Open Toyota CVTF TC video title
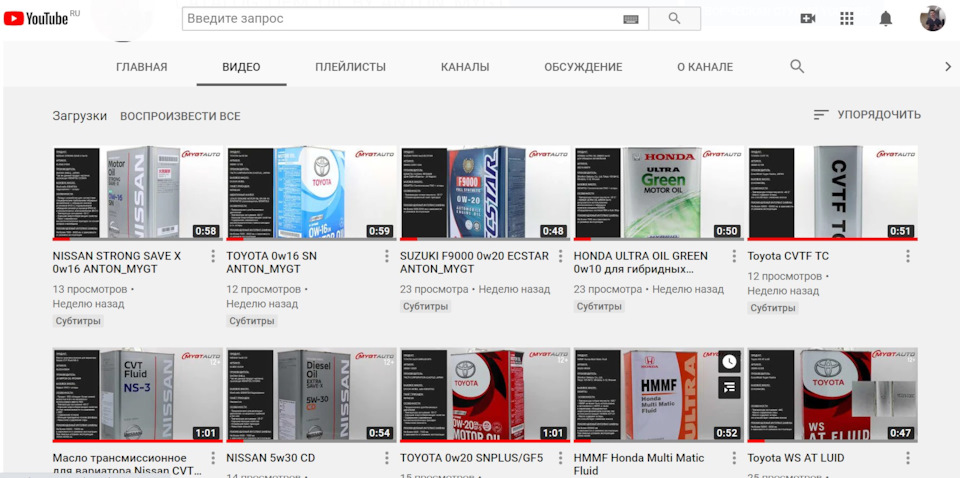 788,256
